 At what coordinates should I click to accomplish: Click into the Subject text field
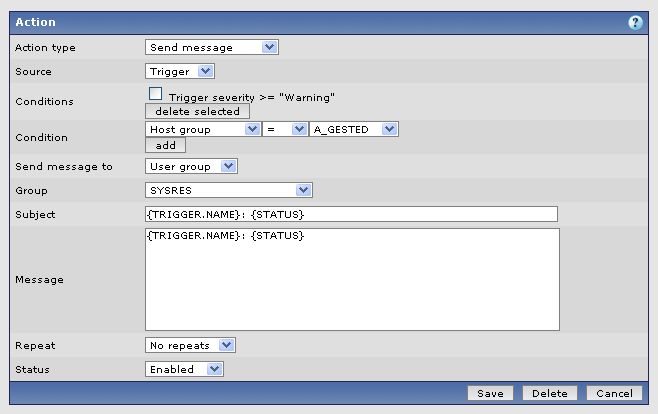351,214
